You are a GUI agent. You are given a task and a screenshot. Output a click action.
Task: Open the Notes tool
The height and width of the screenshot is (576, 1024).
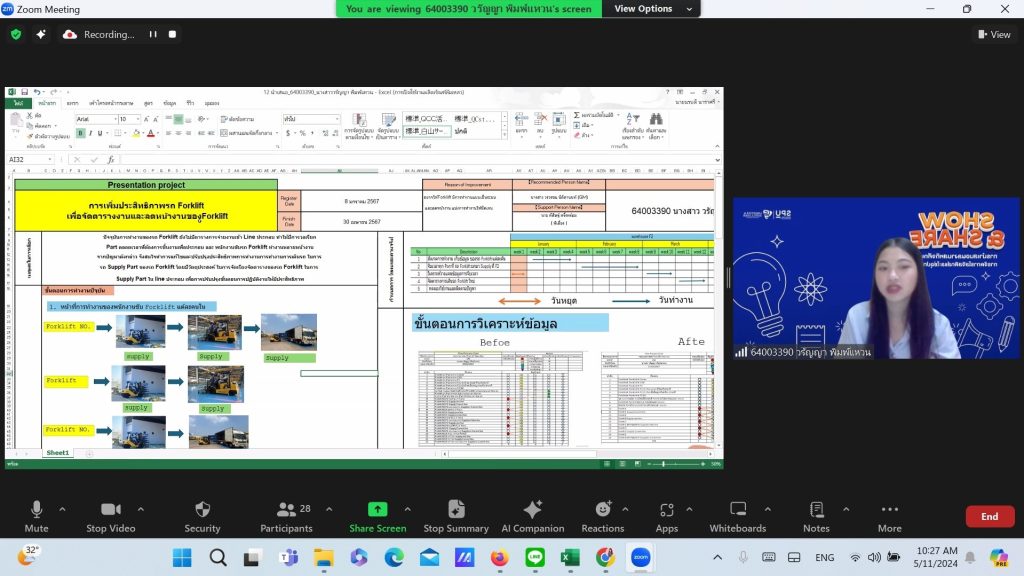(816, 516)
